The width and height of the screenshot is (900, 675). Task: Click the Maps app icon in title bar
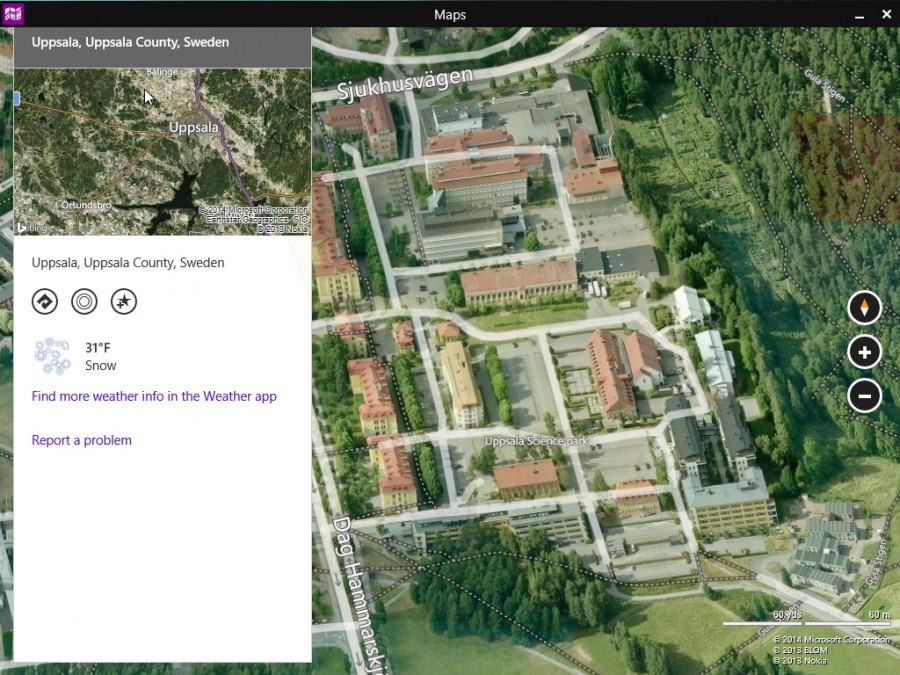tap(13, 14)
